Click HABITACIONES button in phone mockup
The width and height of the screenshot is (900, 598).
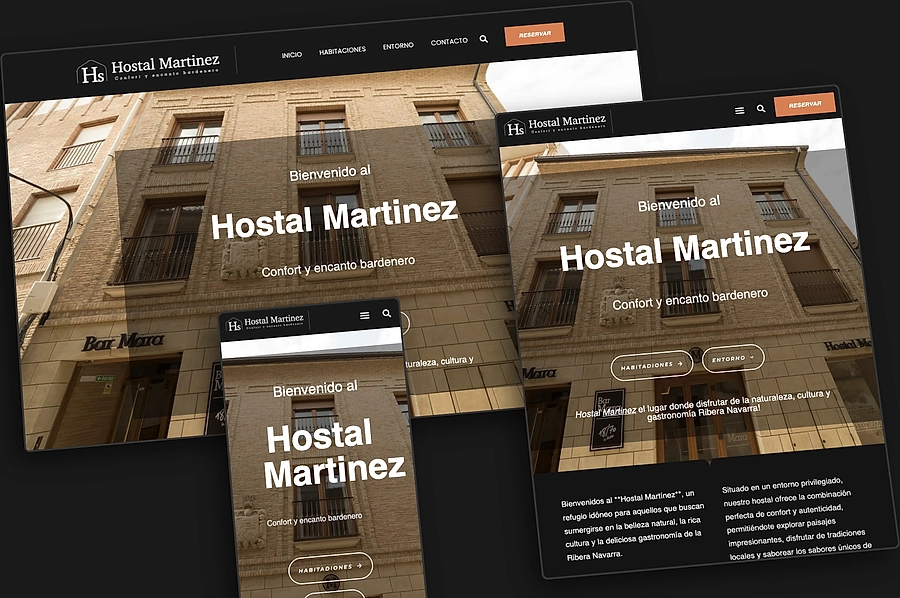coord(330,568)
